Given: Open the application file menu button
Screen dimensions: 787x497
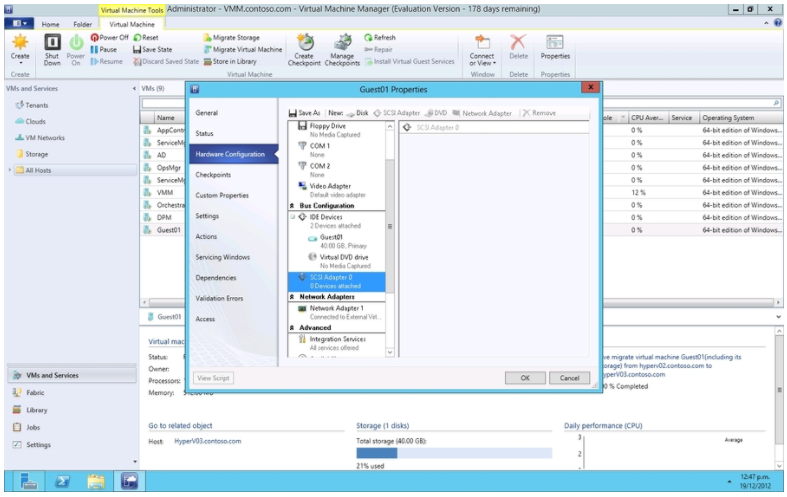Looking at the screenshot, I should point(20,23).
